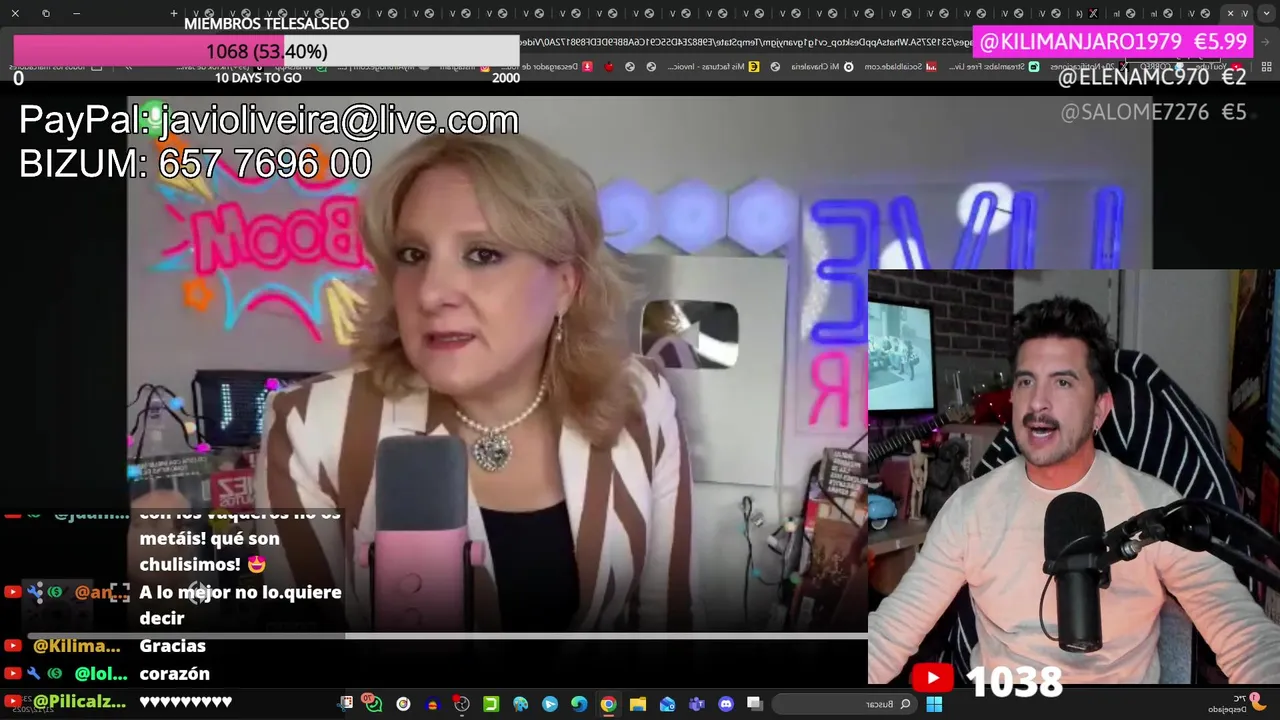1280x720 pixels.
Task: Click YouTube icon beside @Kilima... message
Action: click(13, 646)
